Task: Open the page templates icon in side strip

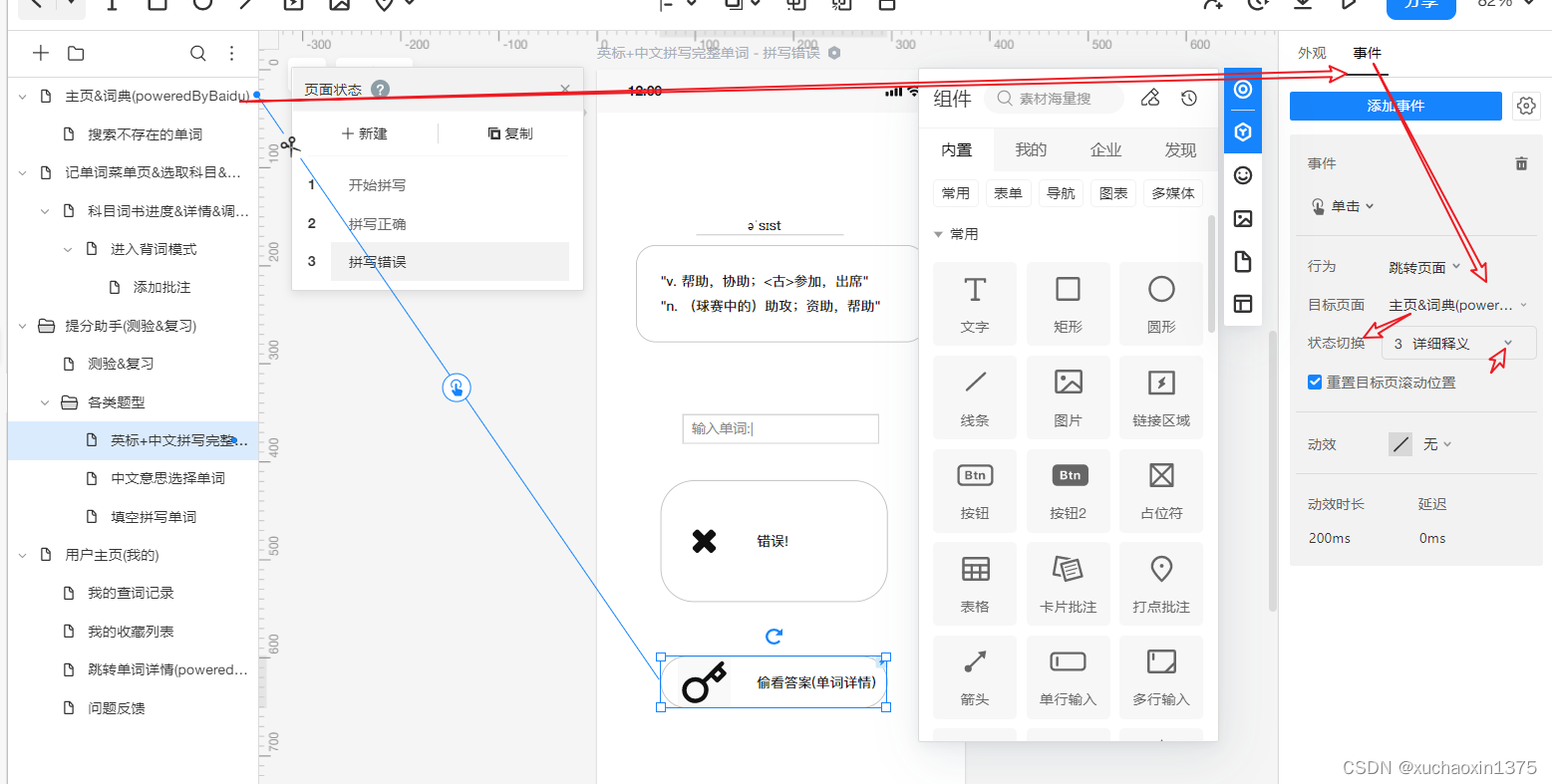Action: click(x=1243, y=261)
